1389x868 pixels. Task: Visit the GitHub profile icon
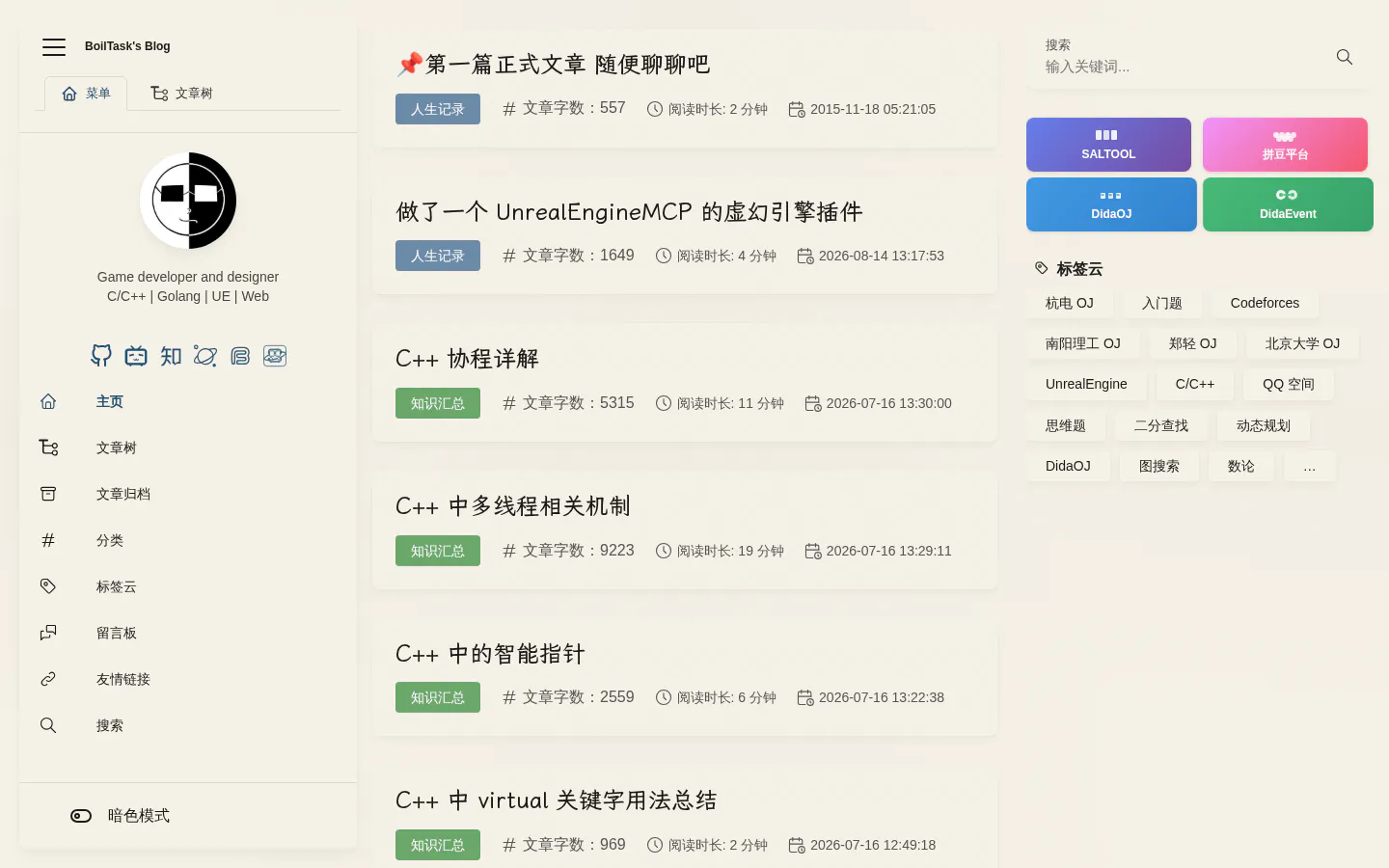click(x=101, y=356)
